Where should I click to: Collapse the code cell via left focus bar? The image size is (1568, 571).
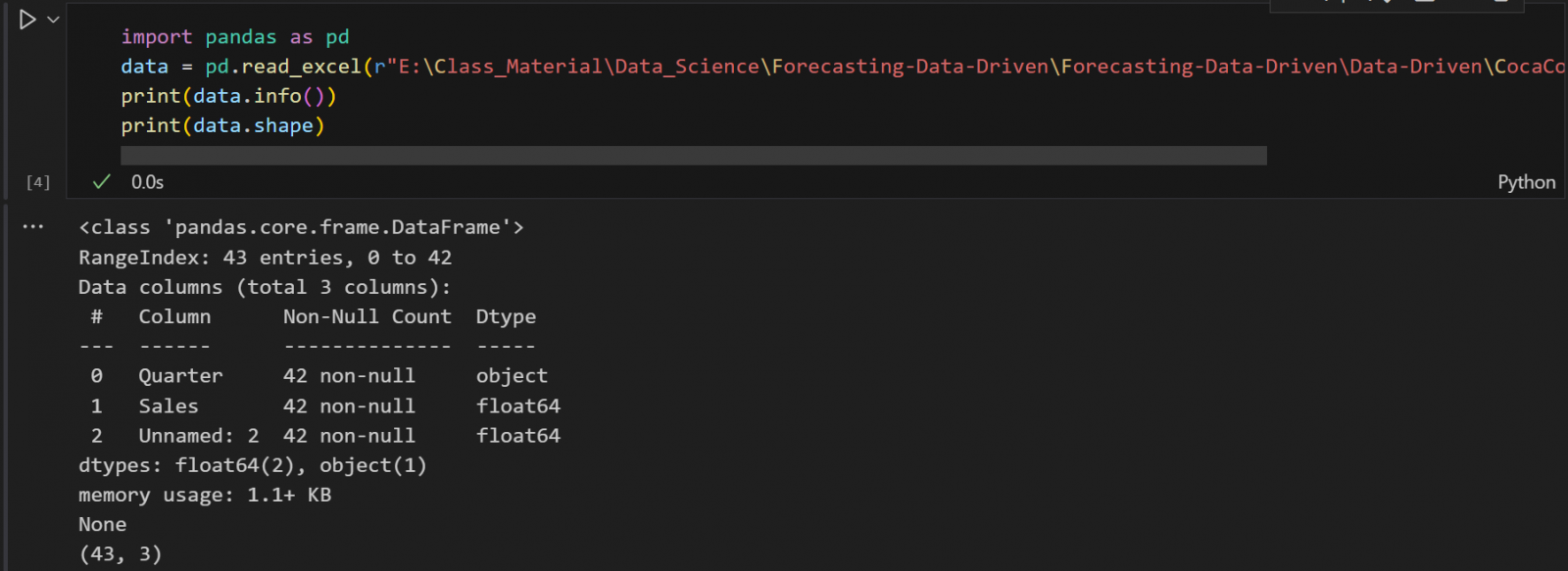pos(6,98)
